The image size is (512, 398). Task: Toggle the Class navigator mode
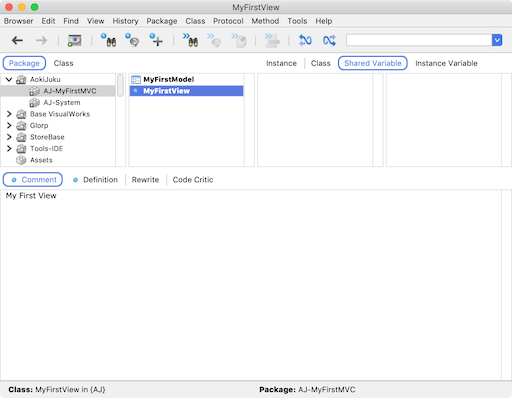click(x=63, y=63)
